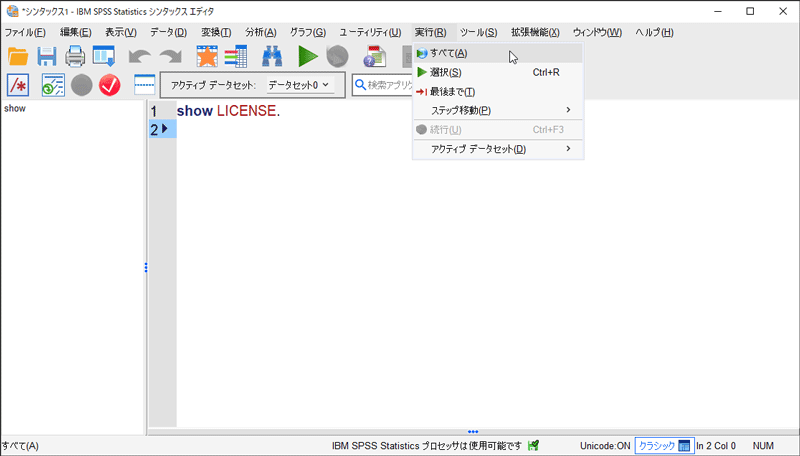
Task: Click the クラシック status bar label
Action: pyautogui.click(x=657, y=446)
